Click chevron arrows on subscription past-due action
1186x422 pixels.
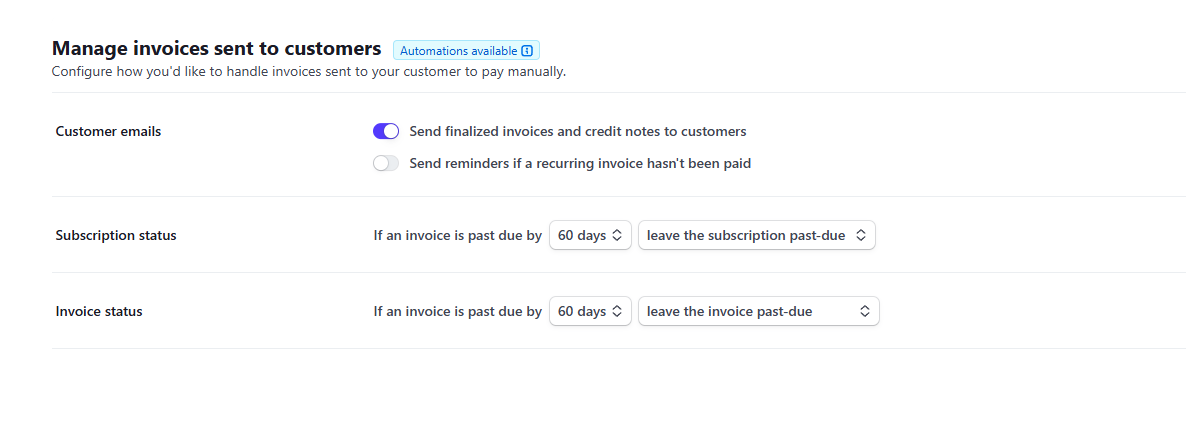click(861, 236)
